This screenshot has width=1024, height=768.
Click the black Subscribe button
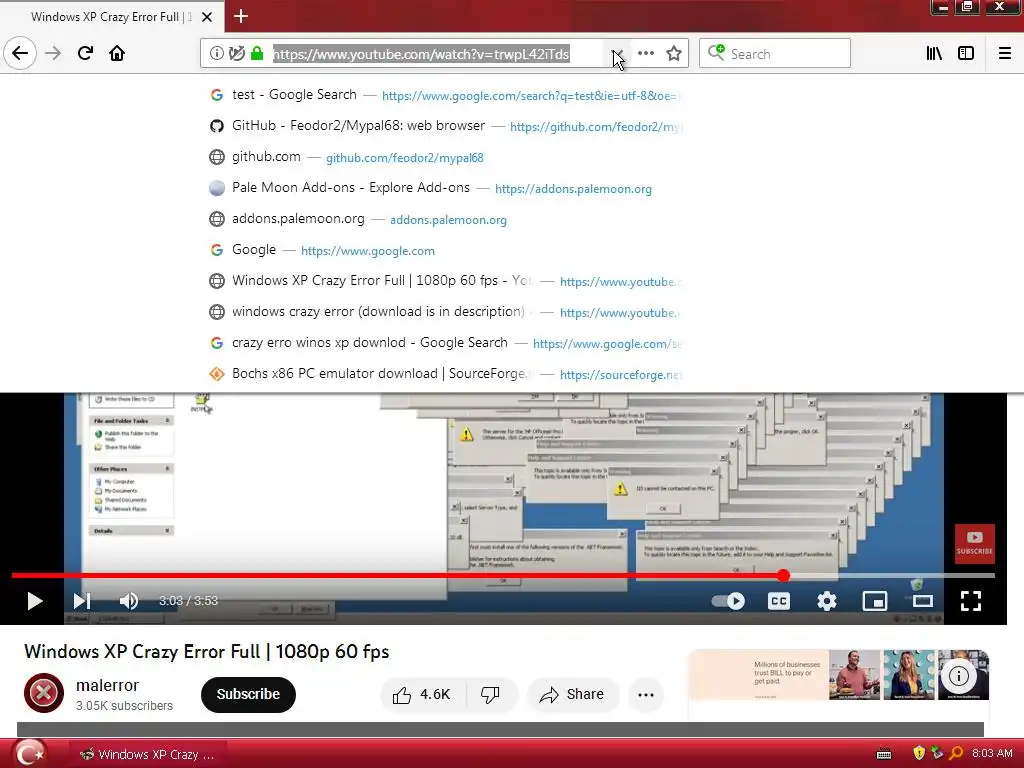(x=248, y=694)
